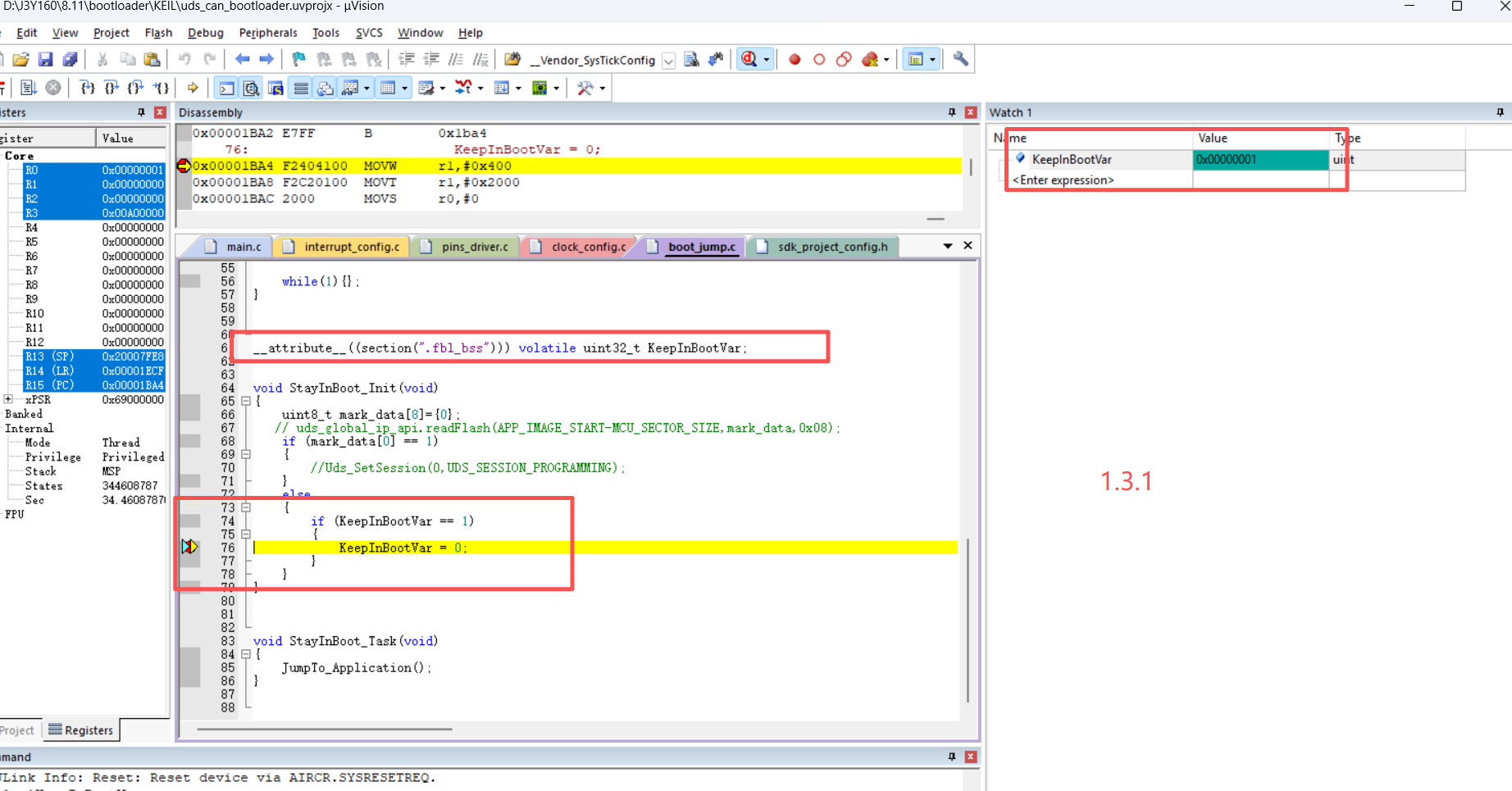Paste from clipboard using the toolbar icon

point(152,59)
